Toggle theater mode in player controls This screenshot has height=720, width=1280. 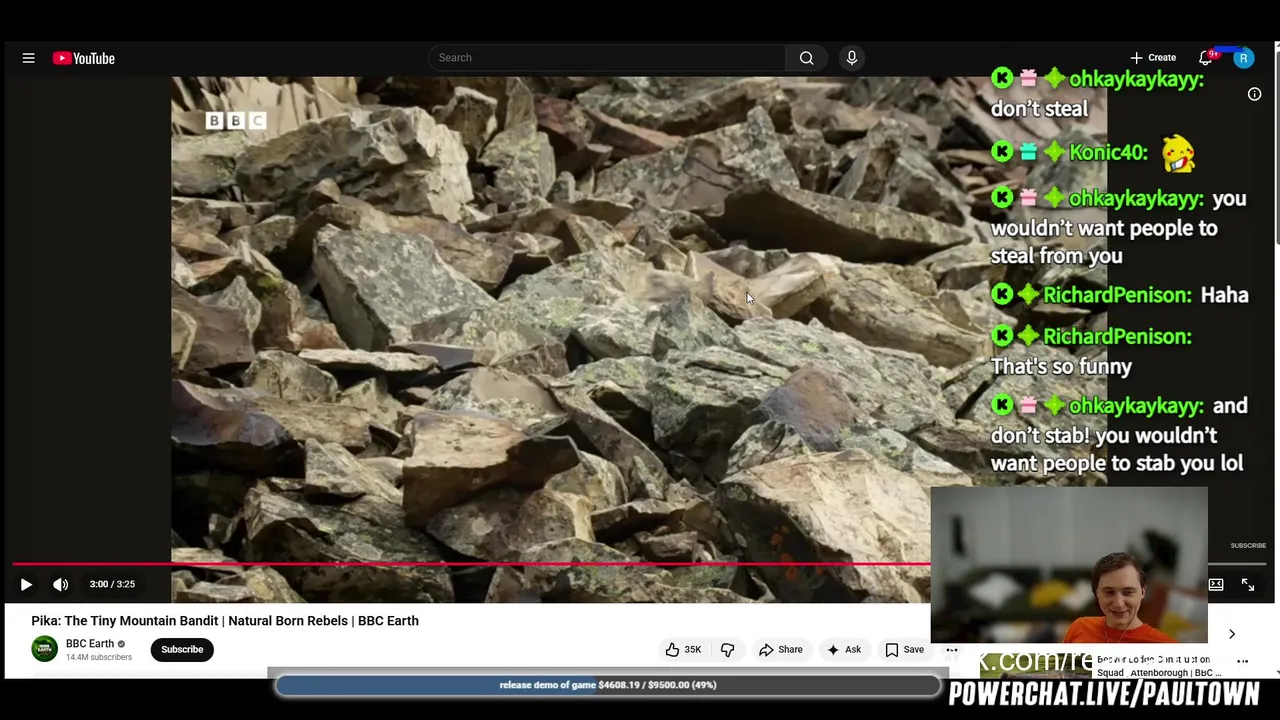tap(1216, 584)
